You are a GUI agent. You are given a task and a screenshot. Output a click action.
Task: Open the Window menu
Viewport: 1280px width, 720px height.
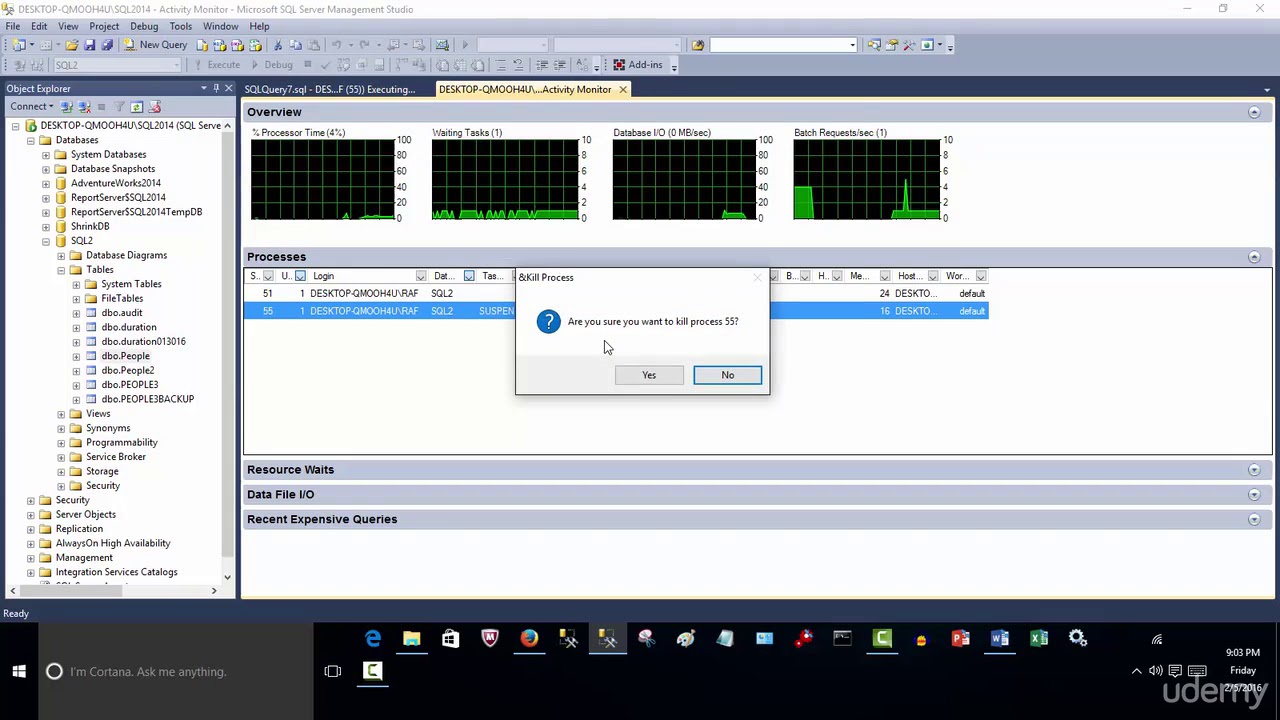220,26
